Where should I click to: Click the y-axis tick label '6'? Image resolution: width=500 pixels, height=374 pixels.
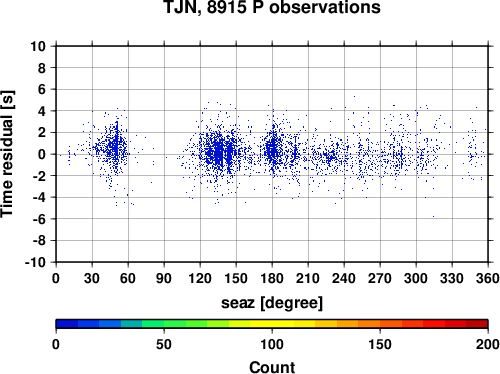(x=42, y=90)
